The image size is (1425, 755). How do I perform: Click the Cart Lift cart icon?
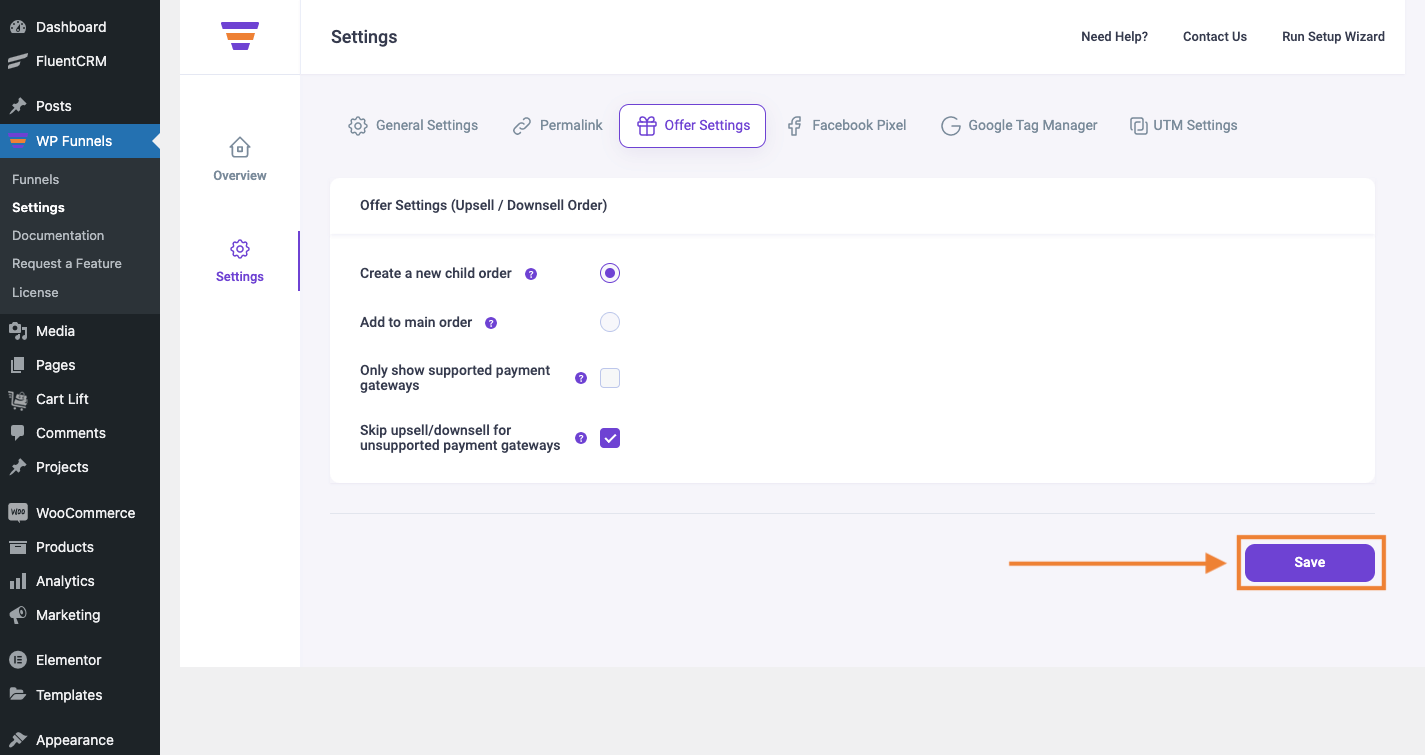[x=18, y=399]
